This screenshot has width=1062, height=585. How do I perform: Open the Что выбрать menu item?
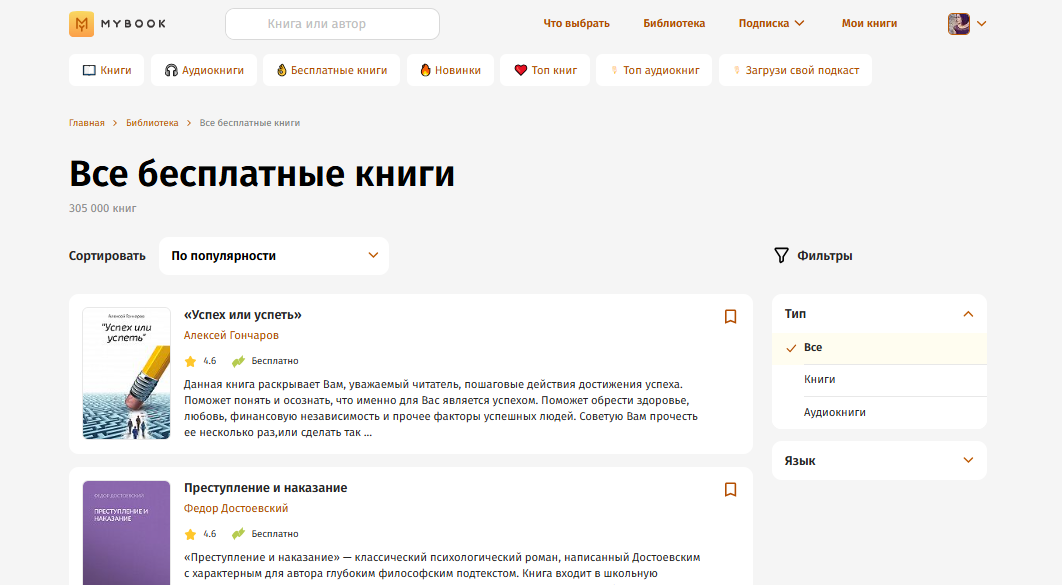(x=576, y=23)
